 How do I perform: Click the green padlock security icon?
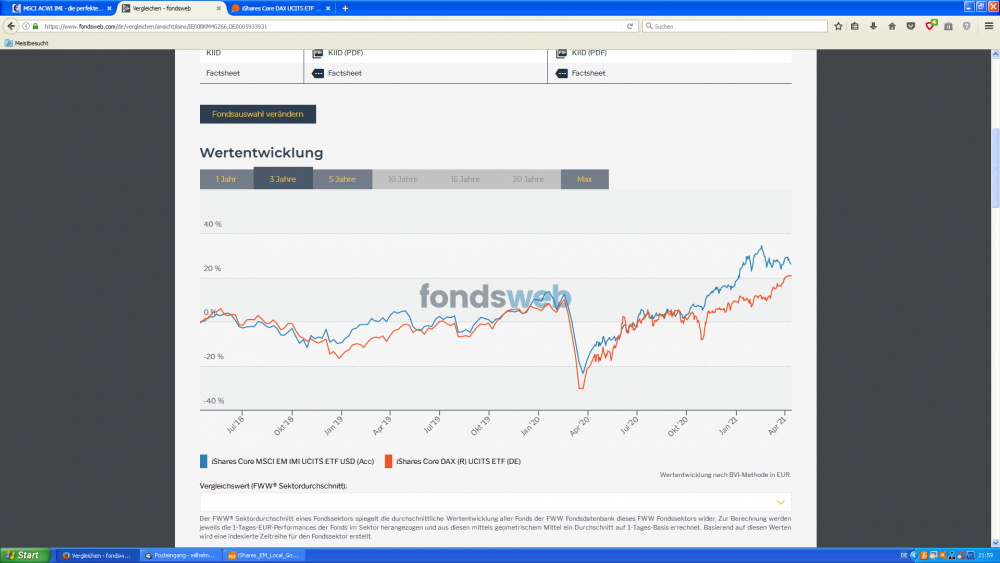[x=35, y=26]
